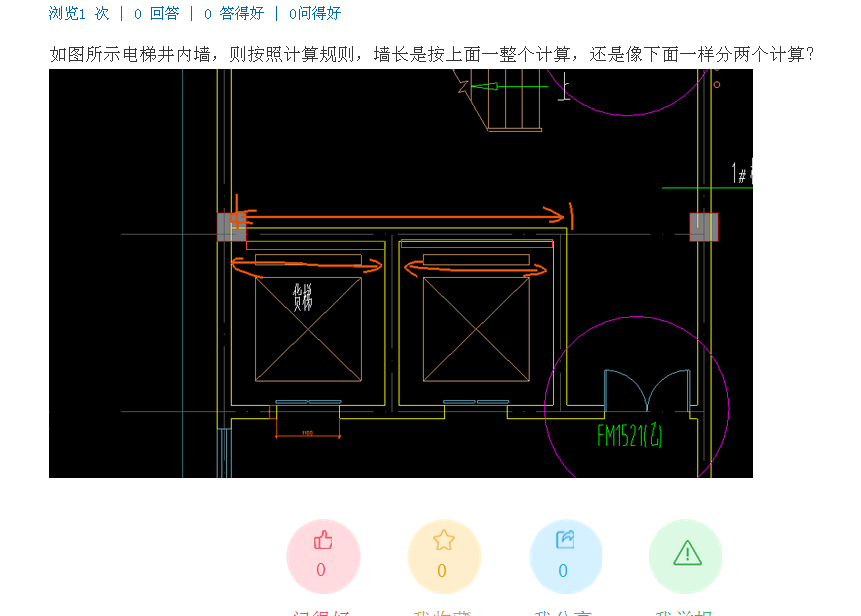Click the '浏览1 次' view count text

tap(79, 13)
